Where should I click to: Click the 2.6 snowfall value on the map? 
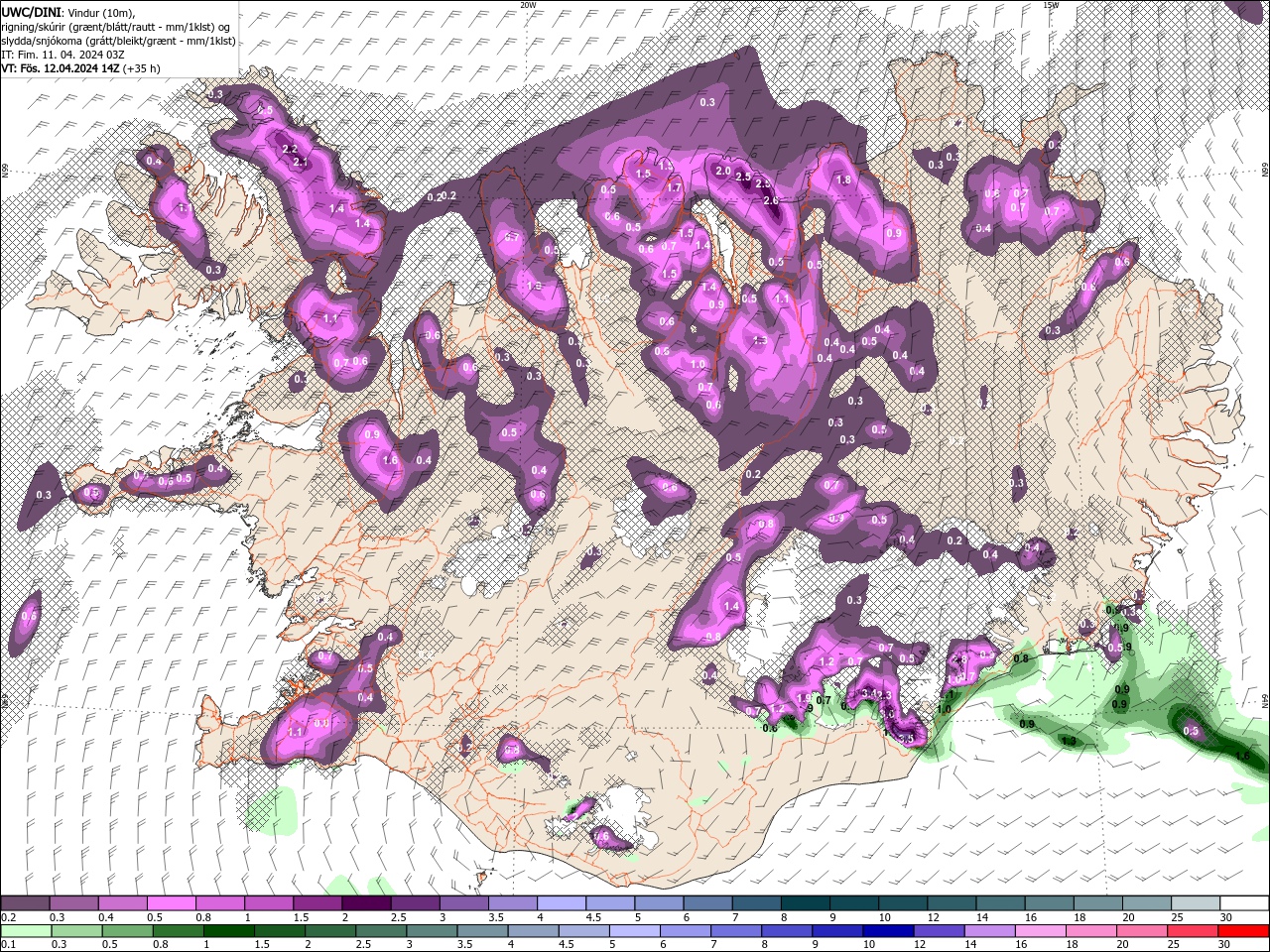(771, 200)
